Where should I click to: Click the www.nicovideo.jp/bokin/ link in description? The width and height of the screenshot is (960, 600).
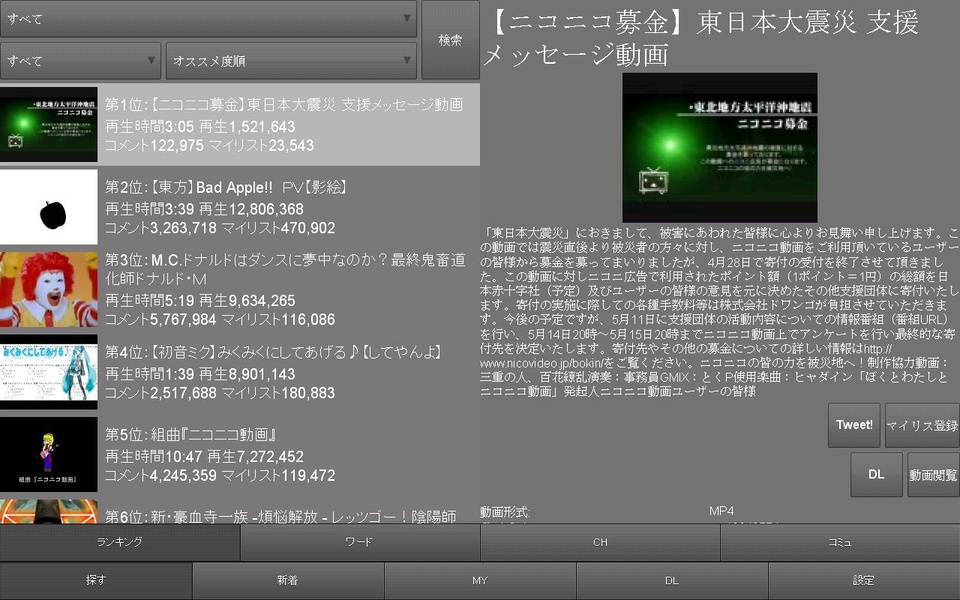tap(540, 363)
